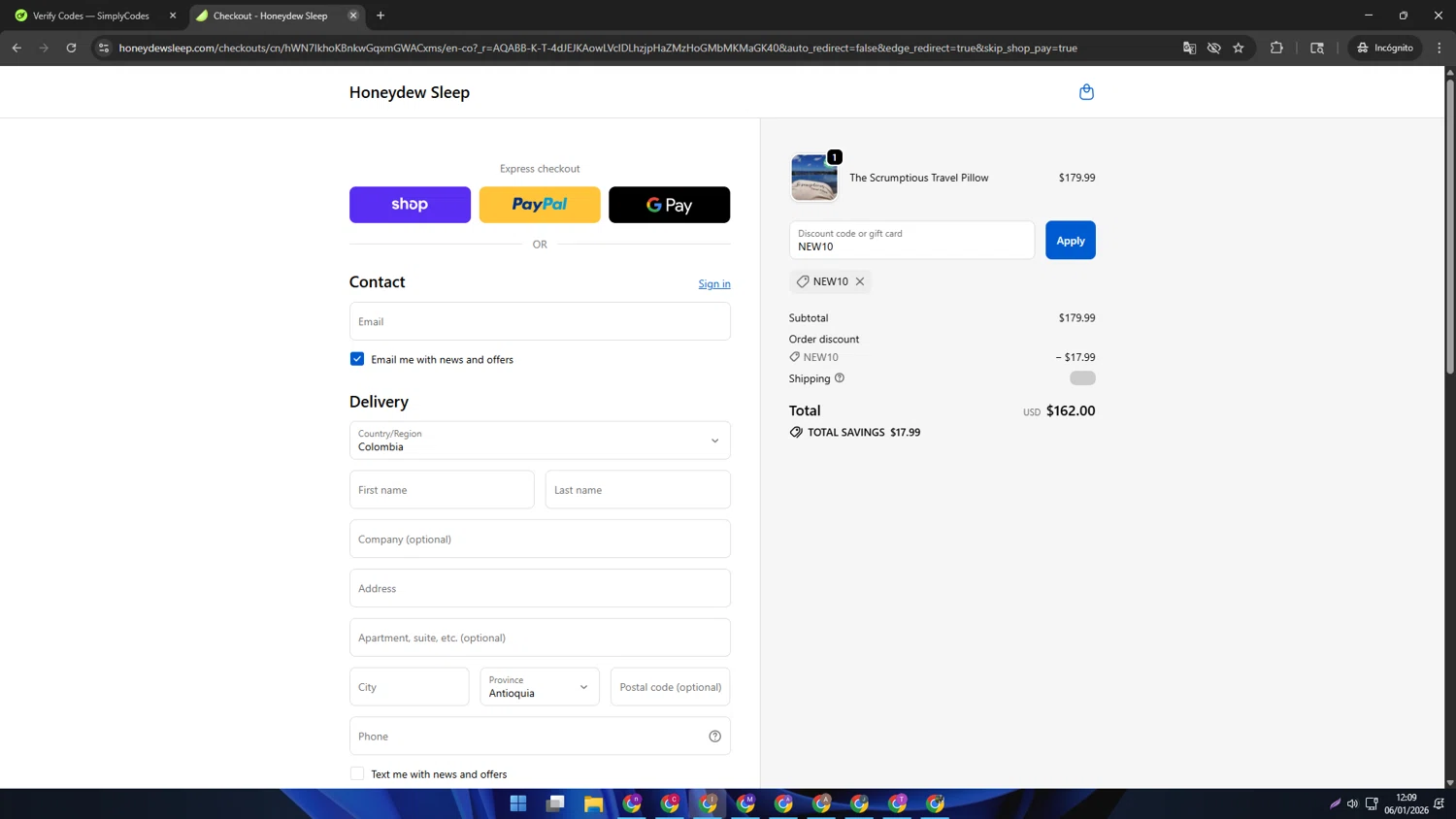Click the City field
The image size is (1456, 819).
[410, 687]
